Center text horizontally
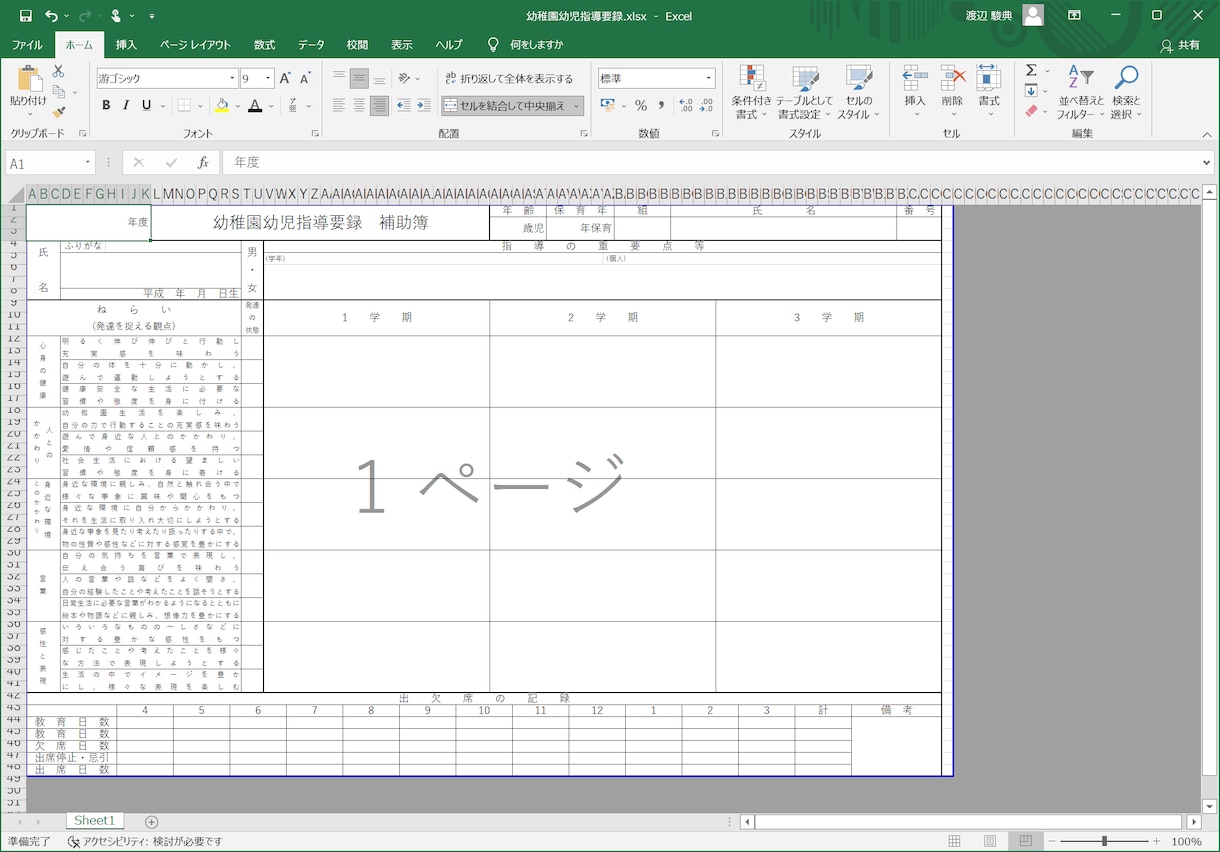The width and height of the screenshot is (1220, 852). click(x=359, y=105)
